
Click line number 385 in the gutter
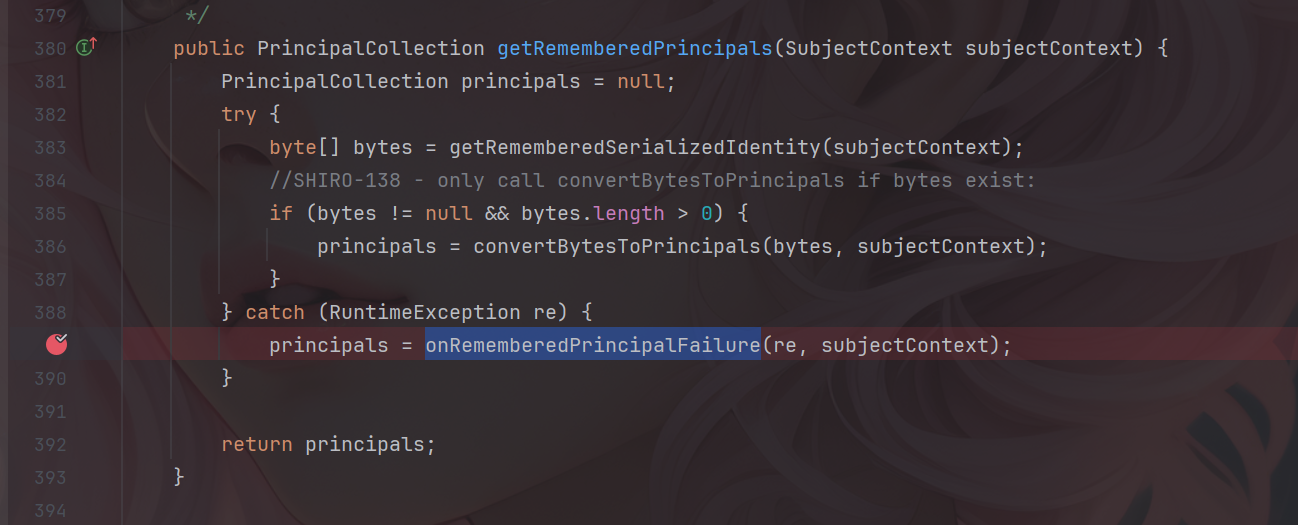49,213
